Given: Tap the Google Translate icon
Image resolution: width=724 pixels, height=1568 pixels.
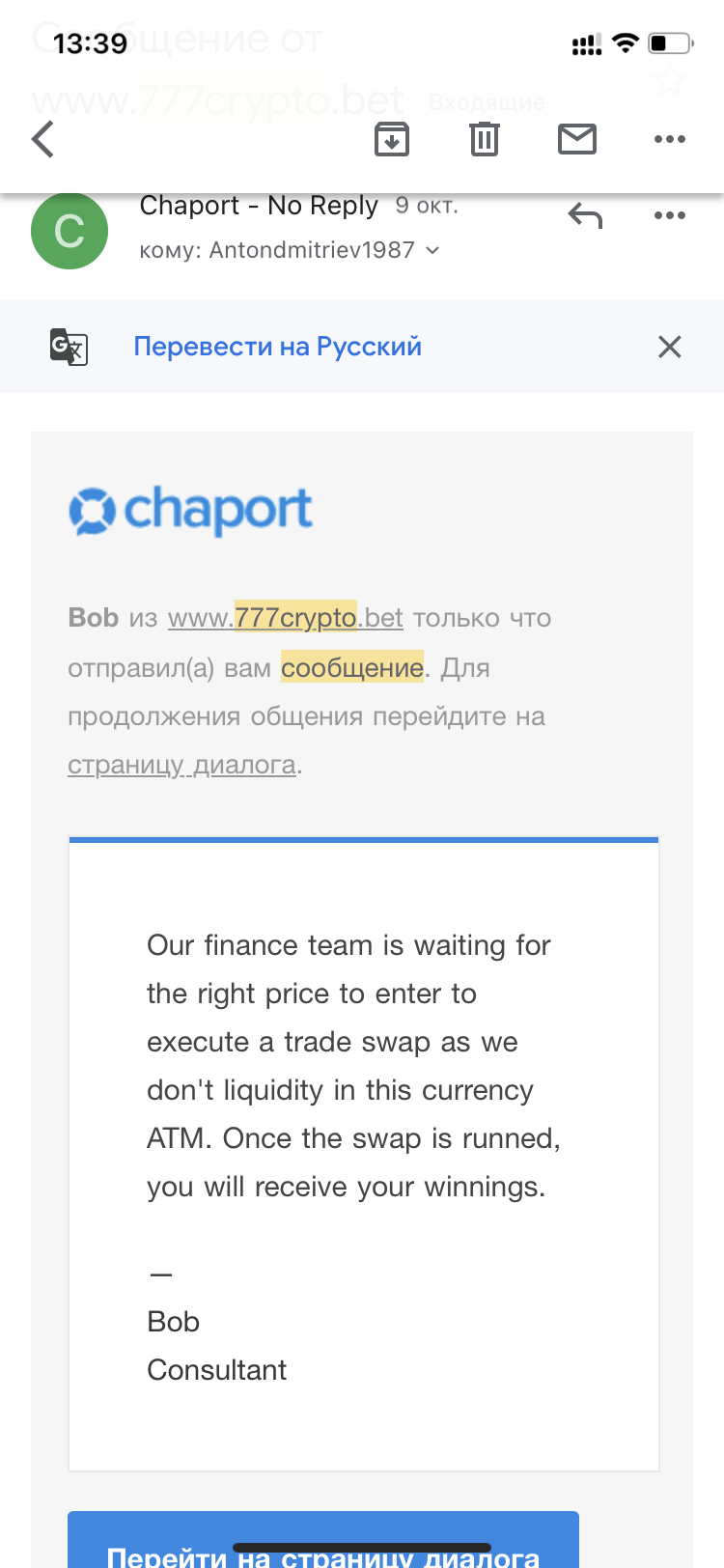Looking at the screenshot, I should [69, 347].
